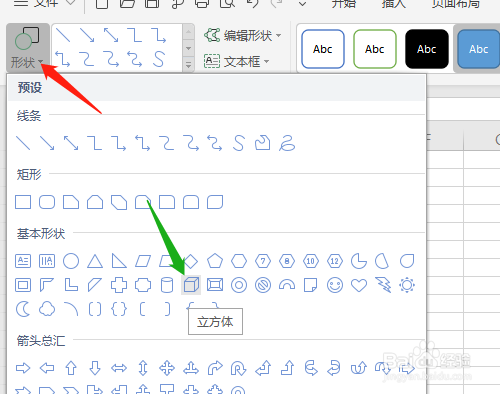Select the quad four-way arrow shape
This screenshot has height=394, width=500.
(x=167, y=368)
